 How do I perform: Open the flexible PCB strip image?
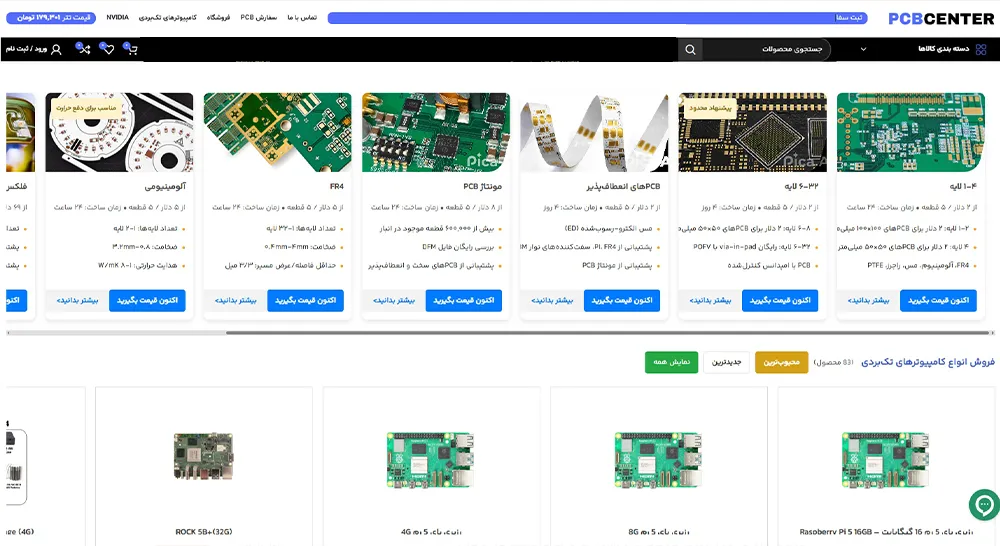click(x=594, y=132)
